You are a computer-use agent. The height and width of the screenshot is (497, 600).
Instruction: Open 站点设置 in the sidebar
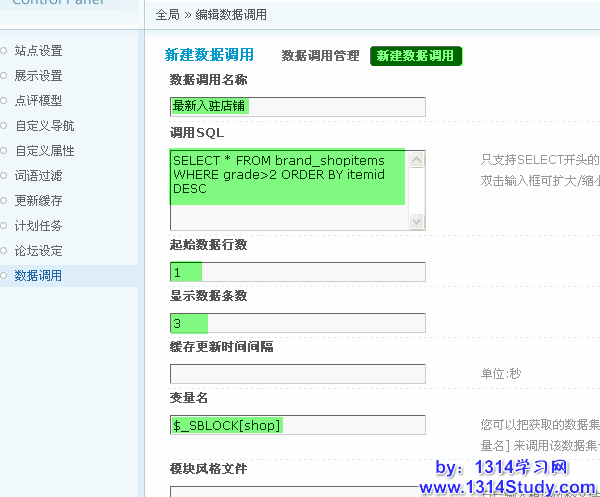[x=38, y=50]
